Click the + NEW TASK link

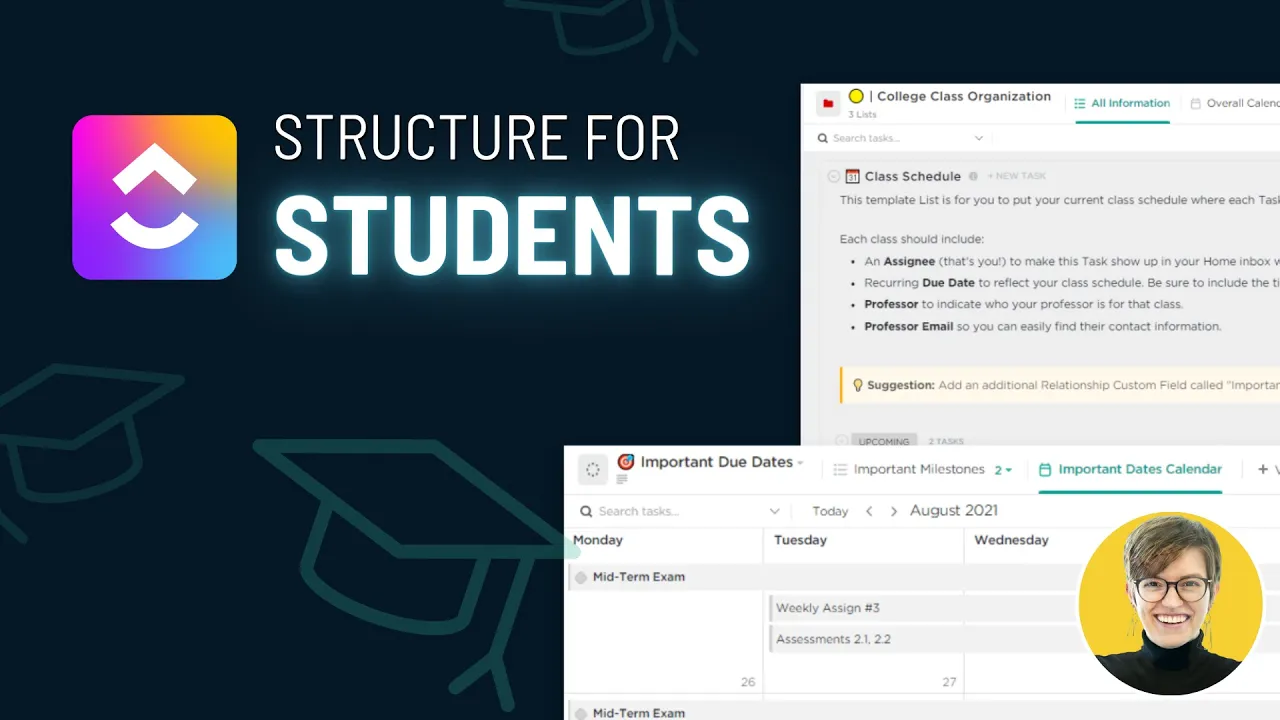click(1018, 176)
